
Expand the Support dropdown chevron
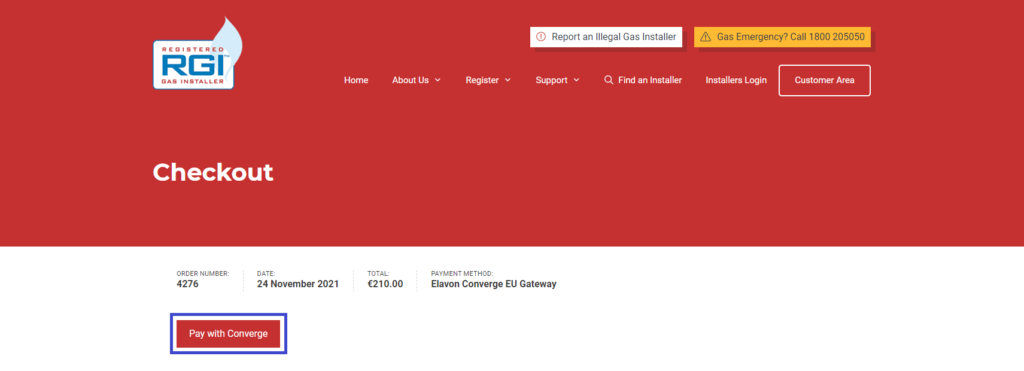pos(577,80)
